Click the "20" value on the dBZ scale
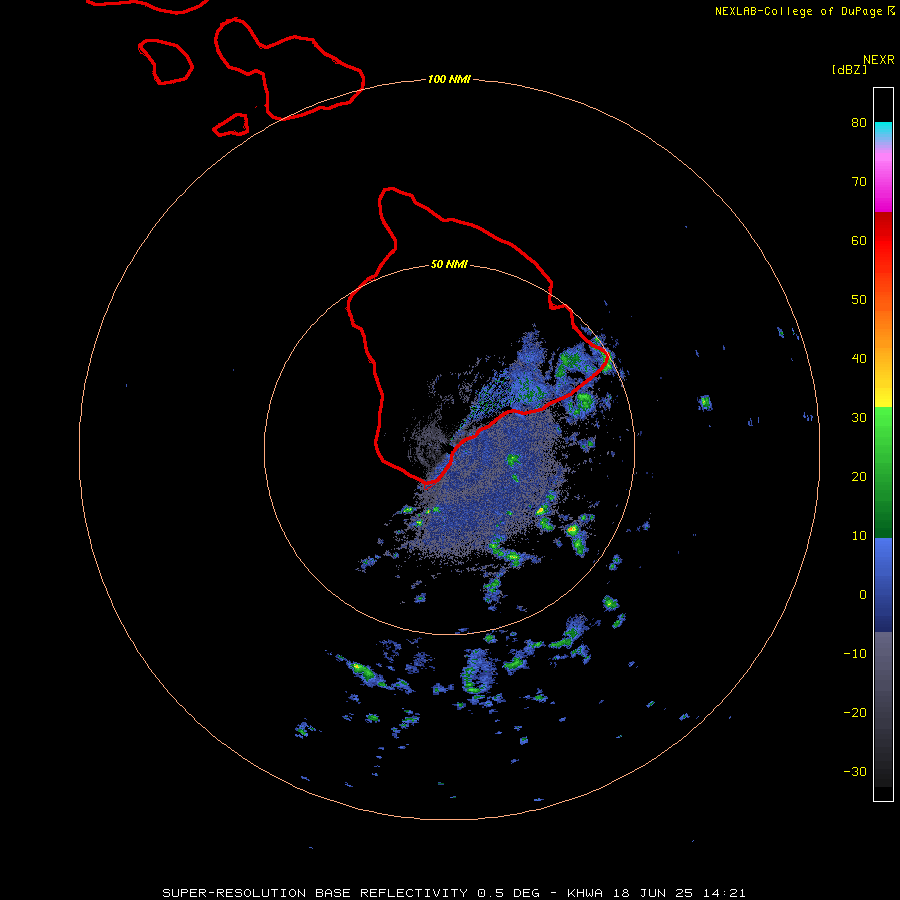 click(859, 477)
